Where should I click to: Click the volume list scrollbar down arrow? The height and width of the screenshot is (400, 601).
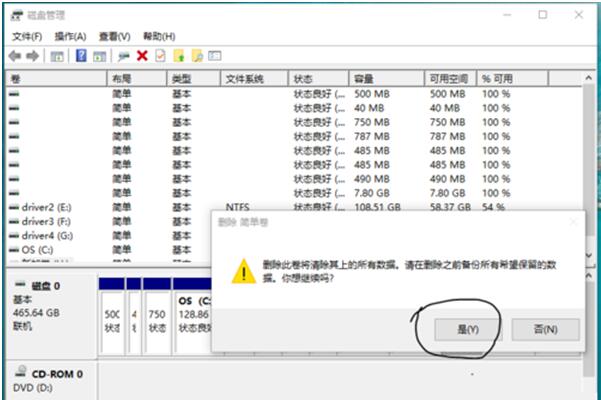pyautogui.click(x=589, y=255)
